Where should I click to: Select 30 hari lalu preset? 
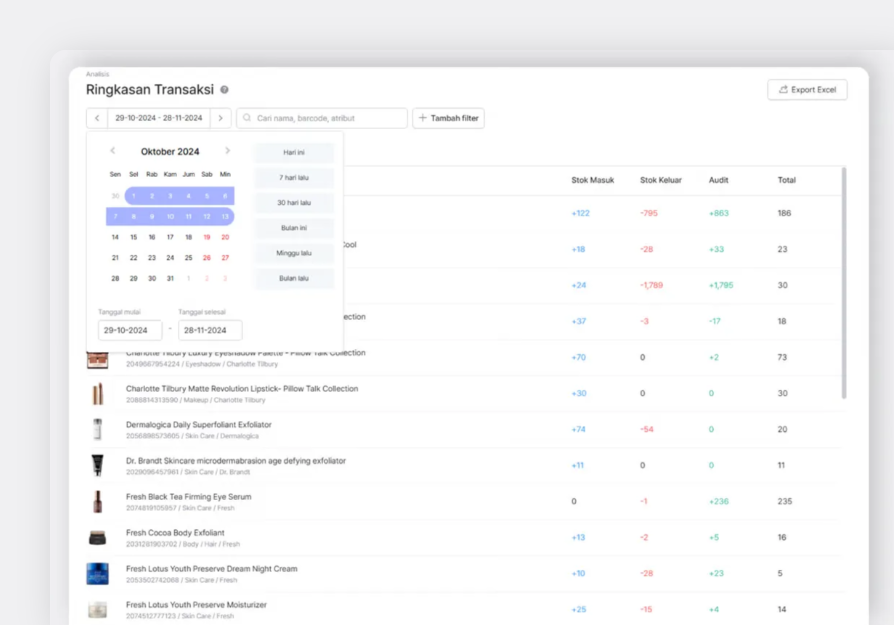pos(294,202)
